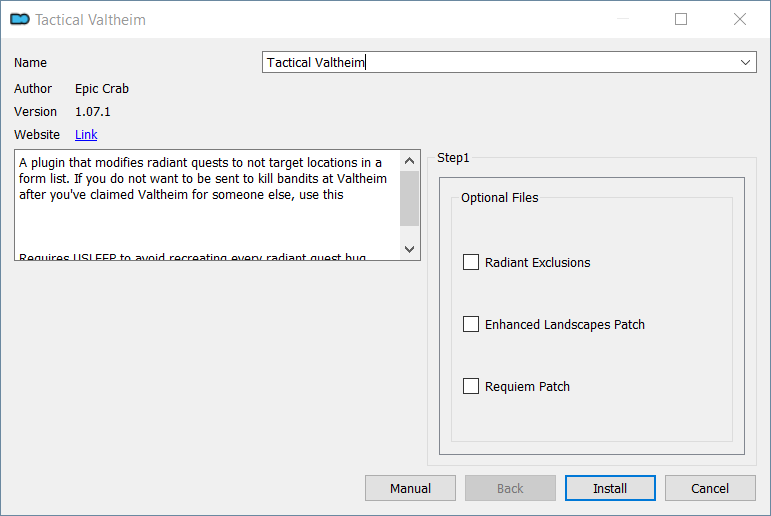Click the Tactical Valtheim title bar text

90,19
